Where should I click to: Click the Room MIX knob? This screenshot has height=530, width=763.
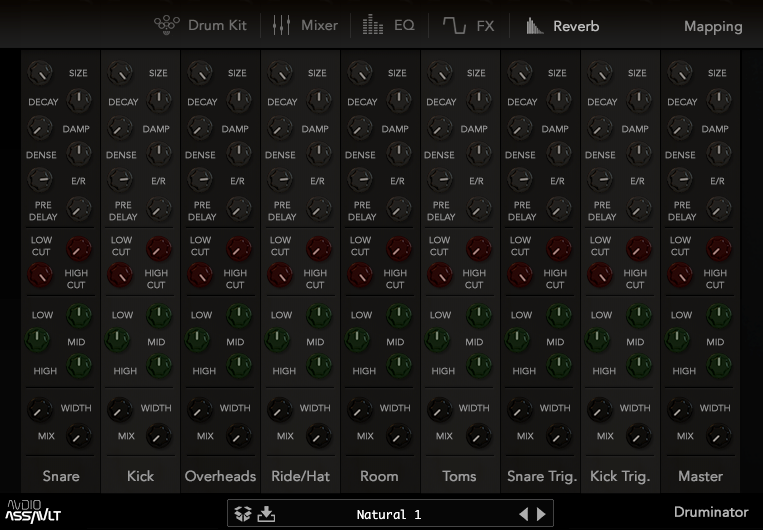(x=399, y=436)
